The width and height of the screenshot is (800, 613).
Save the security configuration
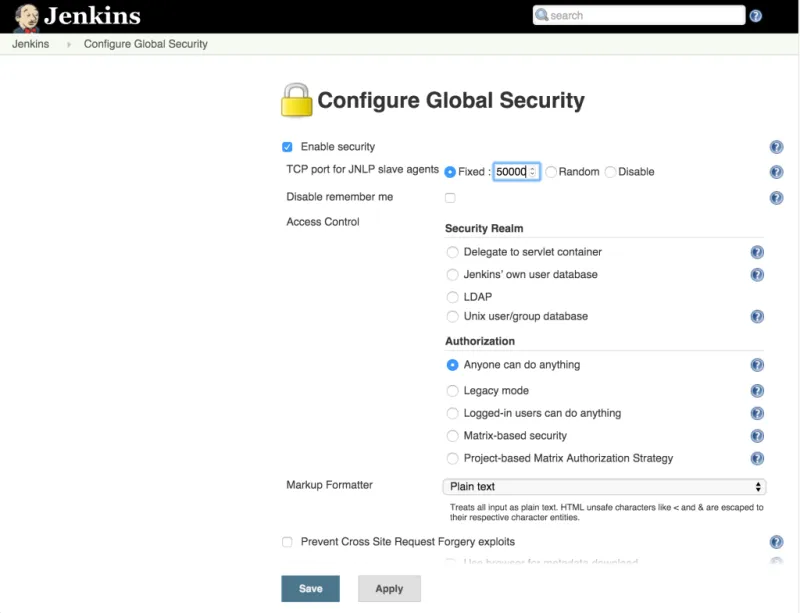point(310,588)
